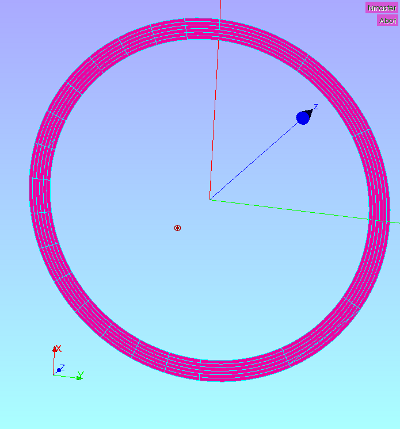Image resolution: width=400 pixels, height=429 pixels.
Task: Click the Y letter of orientation triad
Action: (x=80, y=374)
